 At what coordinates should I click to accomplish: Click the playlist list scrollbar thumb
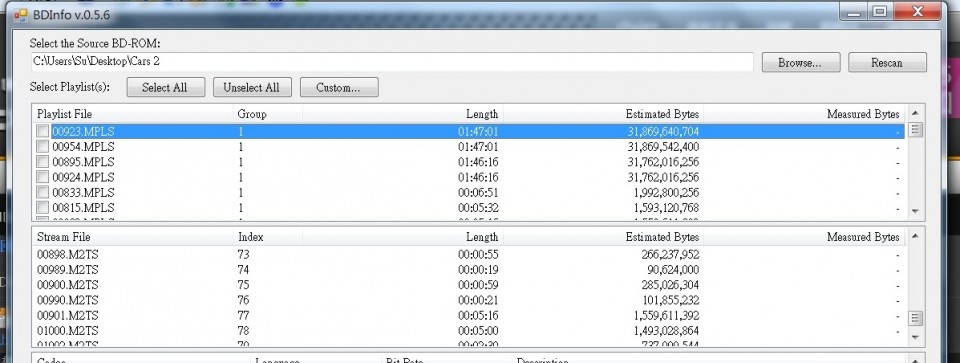[x=915, y=130]
